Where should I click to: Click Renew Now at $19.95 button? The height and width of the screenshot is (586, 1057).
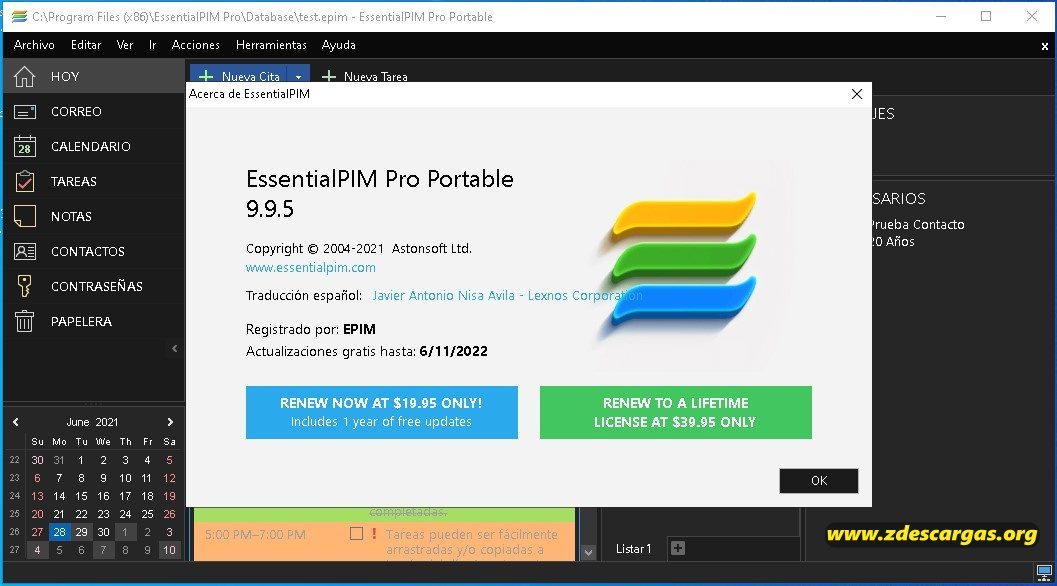(382, 412)
